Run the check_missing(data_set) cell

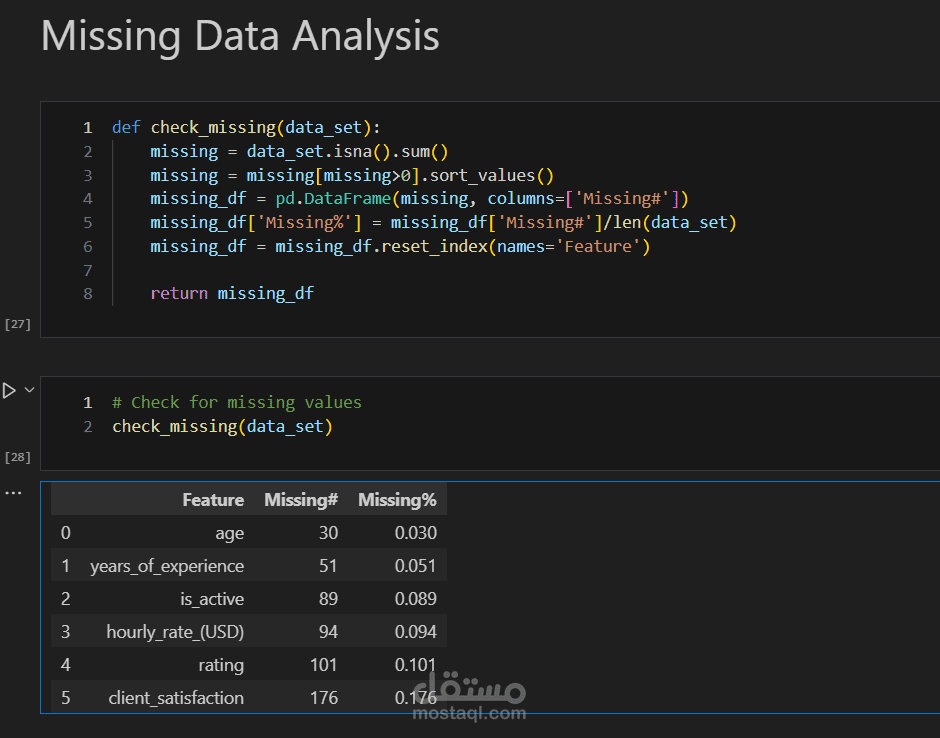[x=9, y=391]
